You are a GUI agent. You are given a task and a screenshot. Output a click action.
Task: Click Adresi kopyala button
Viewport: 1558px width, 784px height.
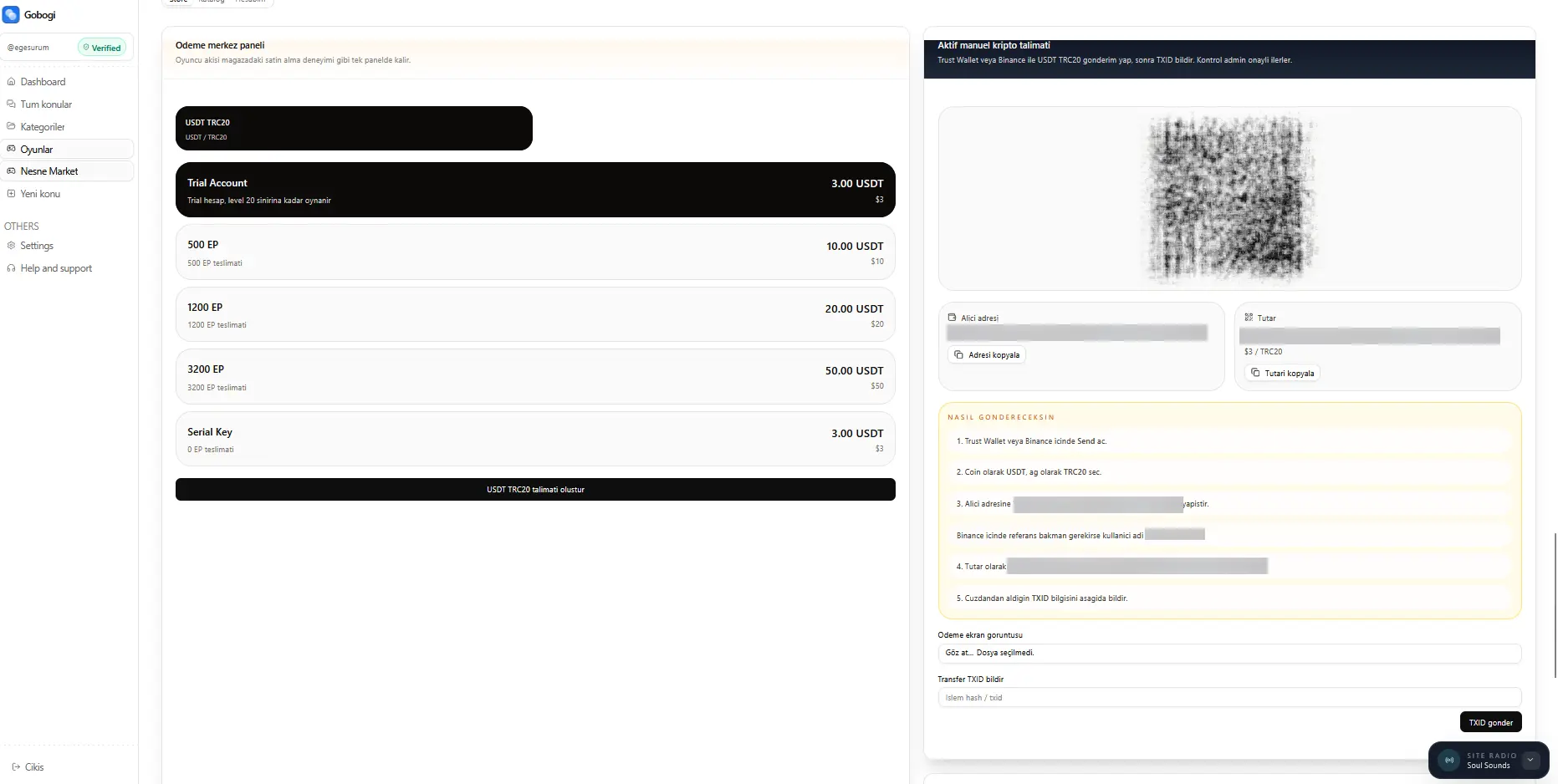[x=987, y=355]
